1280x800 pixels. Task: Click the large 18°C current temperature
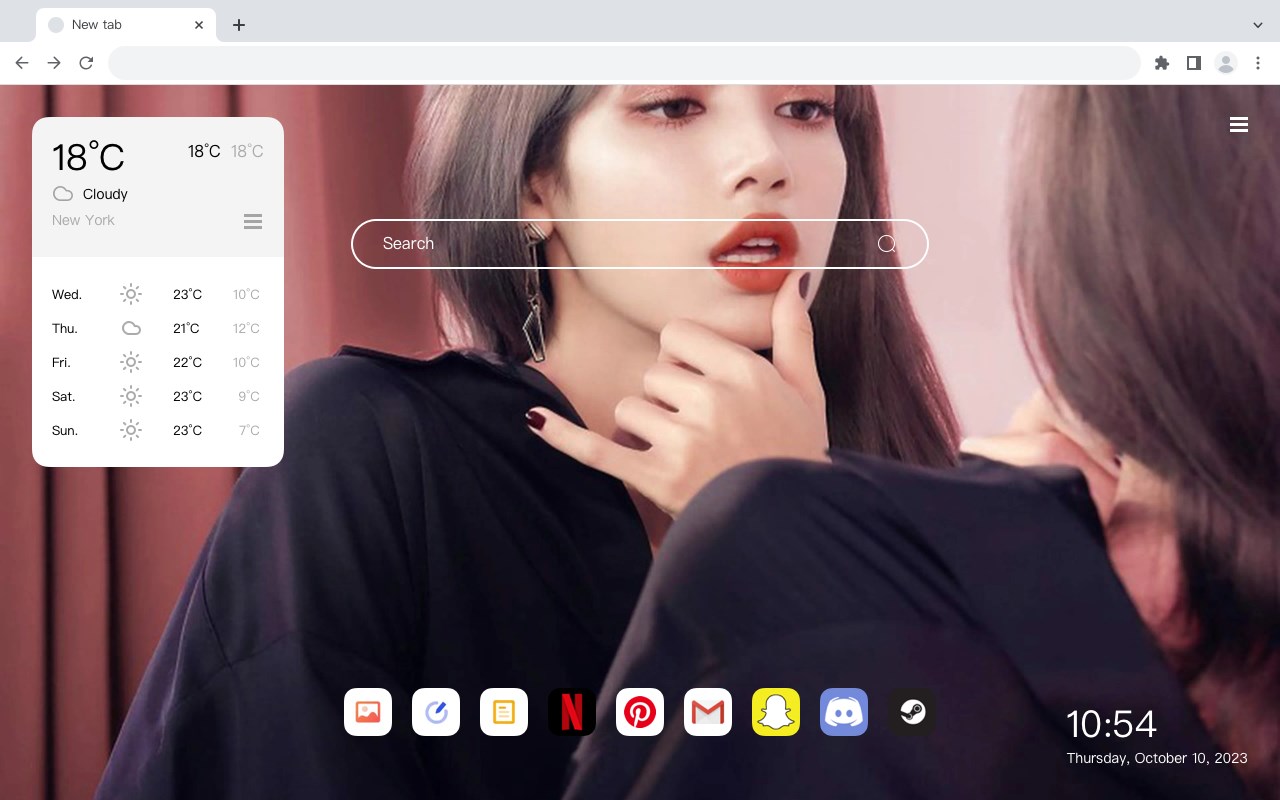(x=88, y=157)
